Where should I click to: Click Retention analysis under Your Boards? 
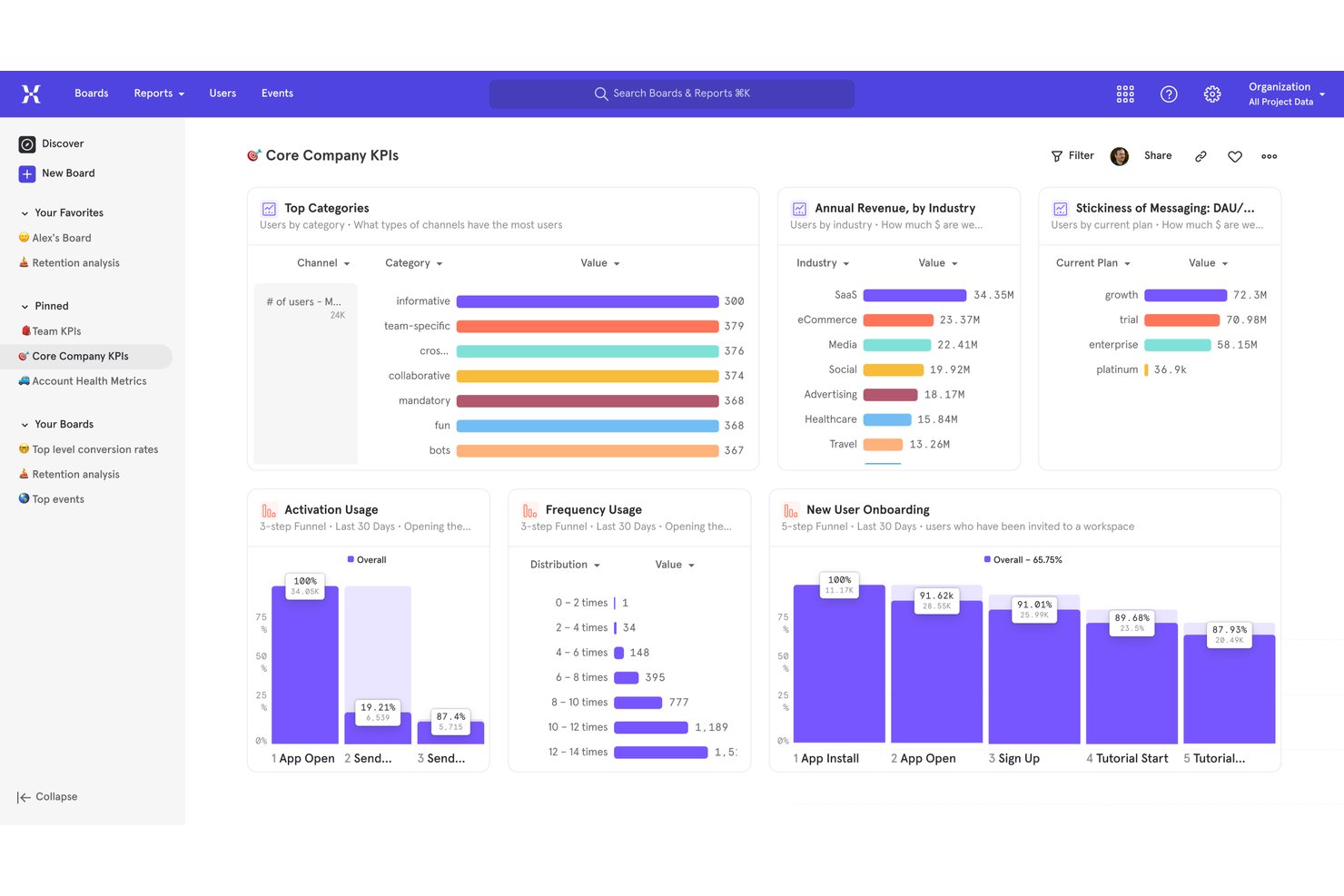(75, 475)
